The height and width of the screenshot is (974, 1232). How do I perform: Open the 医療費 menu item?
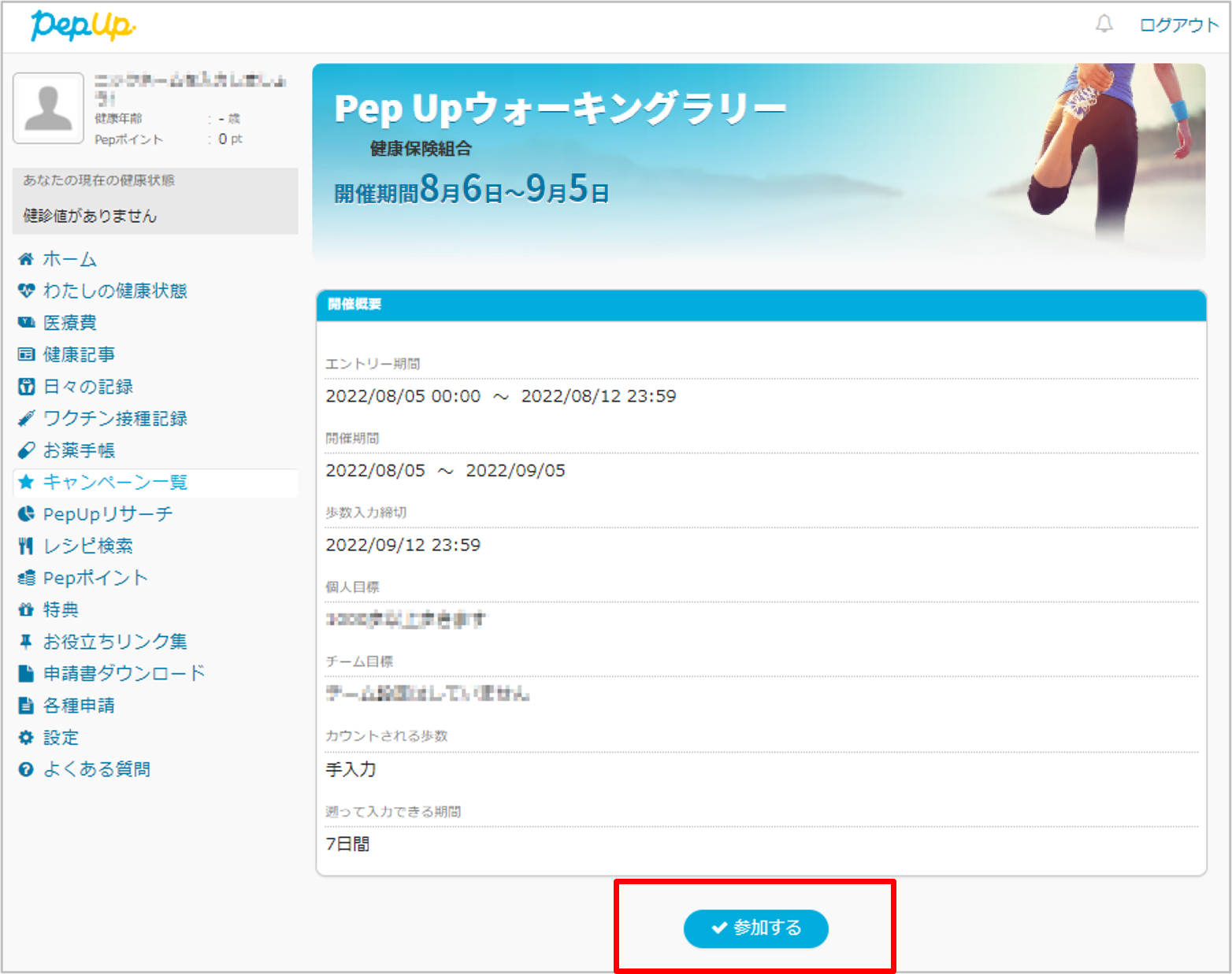69,323
